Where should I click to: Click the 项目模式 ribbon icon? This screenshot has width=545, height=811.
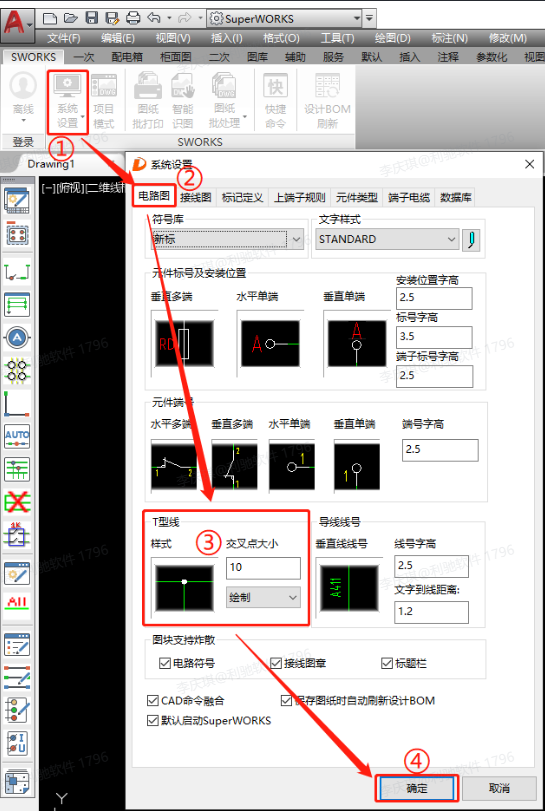coord(103,86)
